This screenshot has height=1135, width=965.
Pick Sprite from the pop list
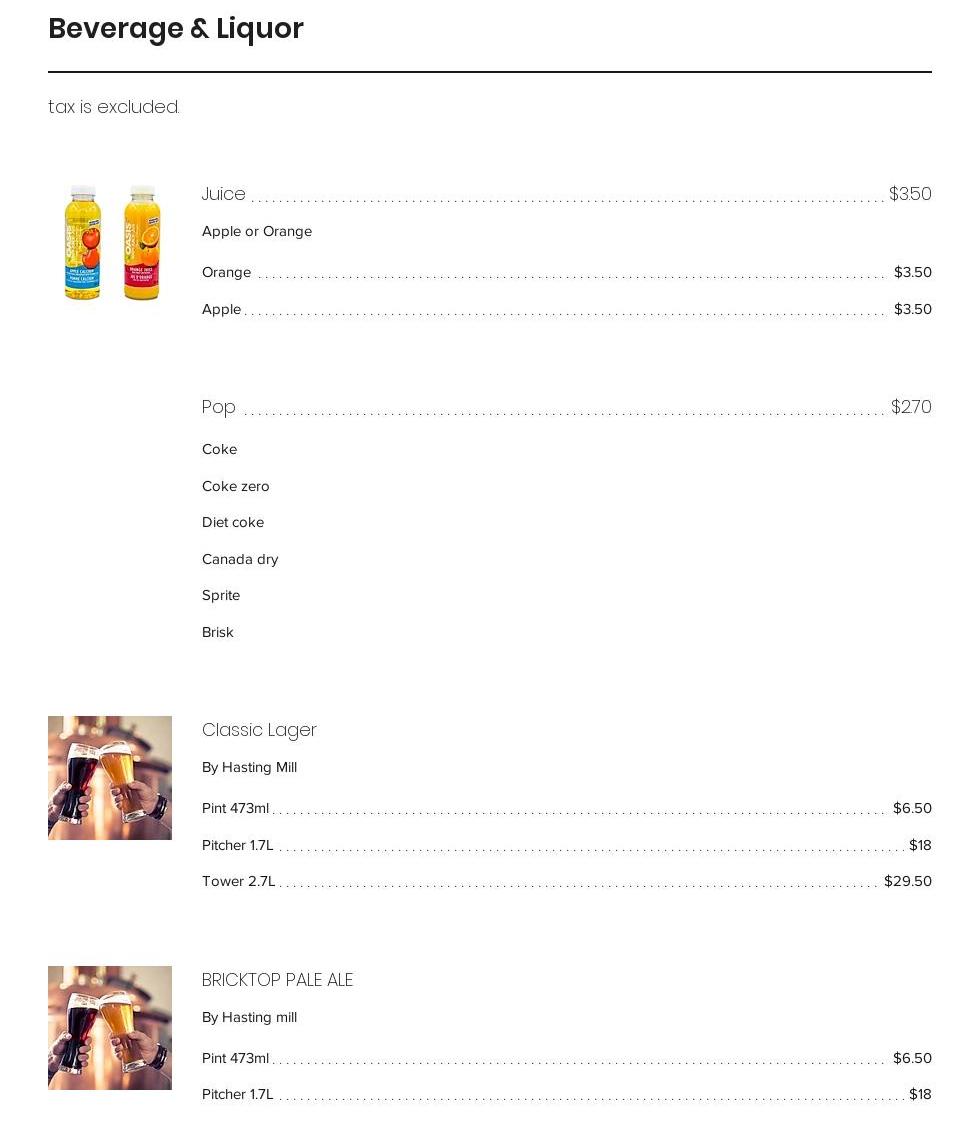221,596
